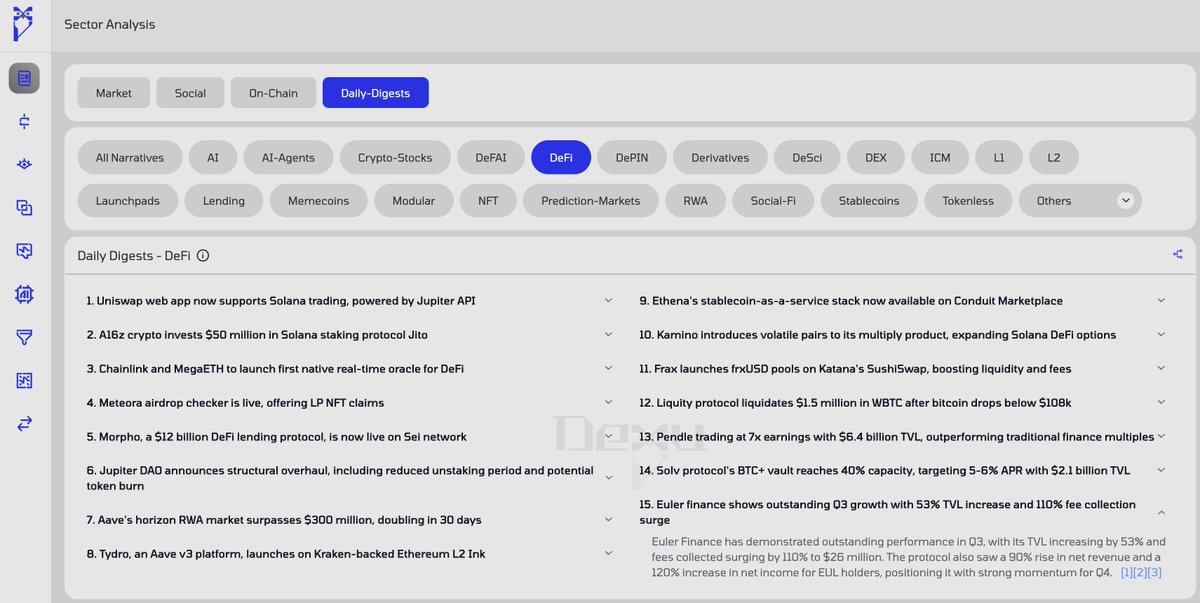
Task: Open the AI chip sidebar icon
Action: 24,294
